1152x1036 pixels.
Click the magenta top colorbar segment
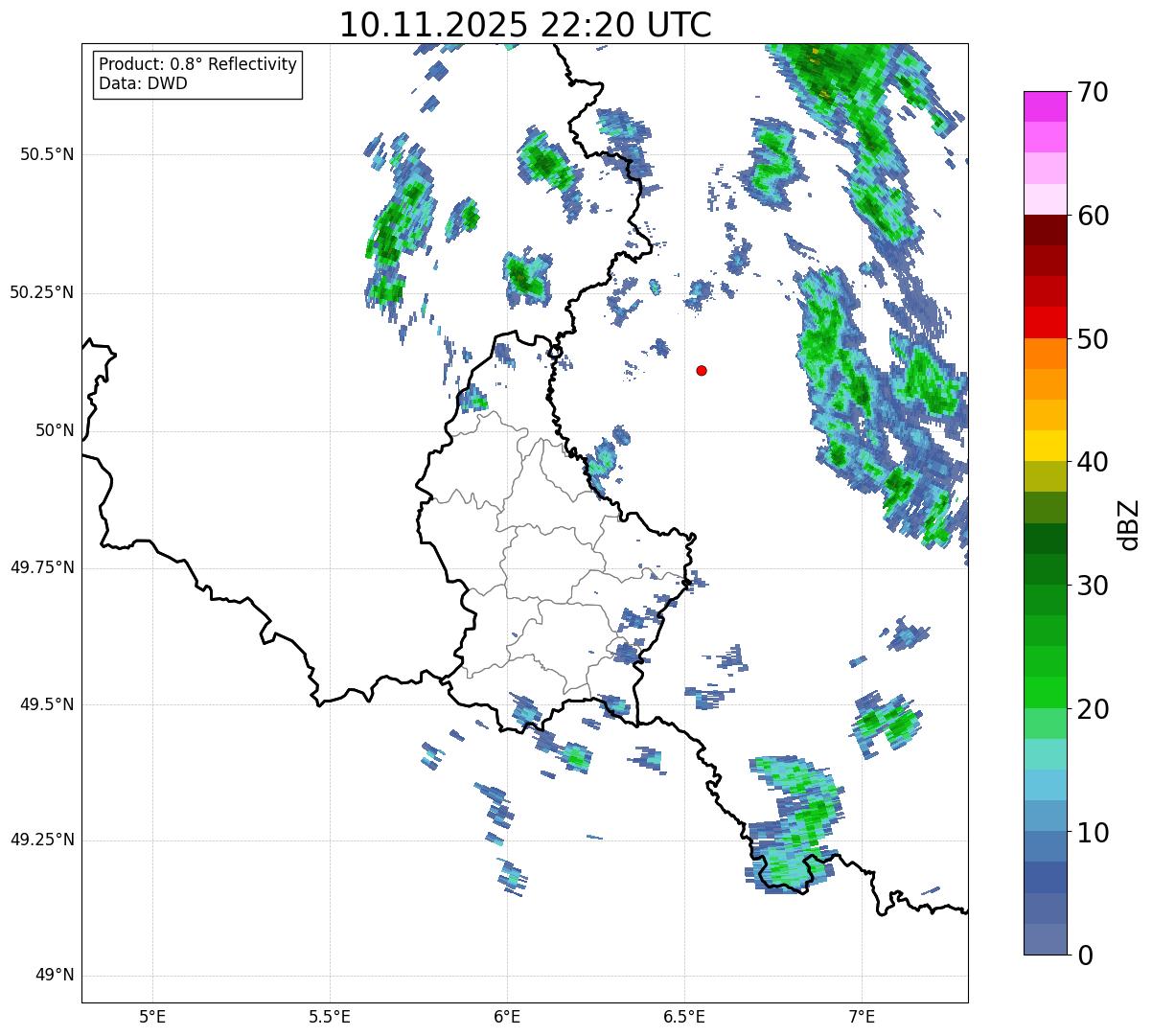point(1046,106)
